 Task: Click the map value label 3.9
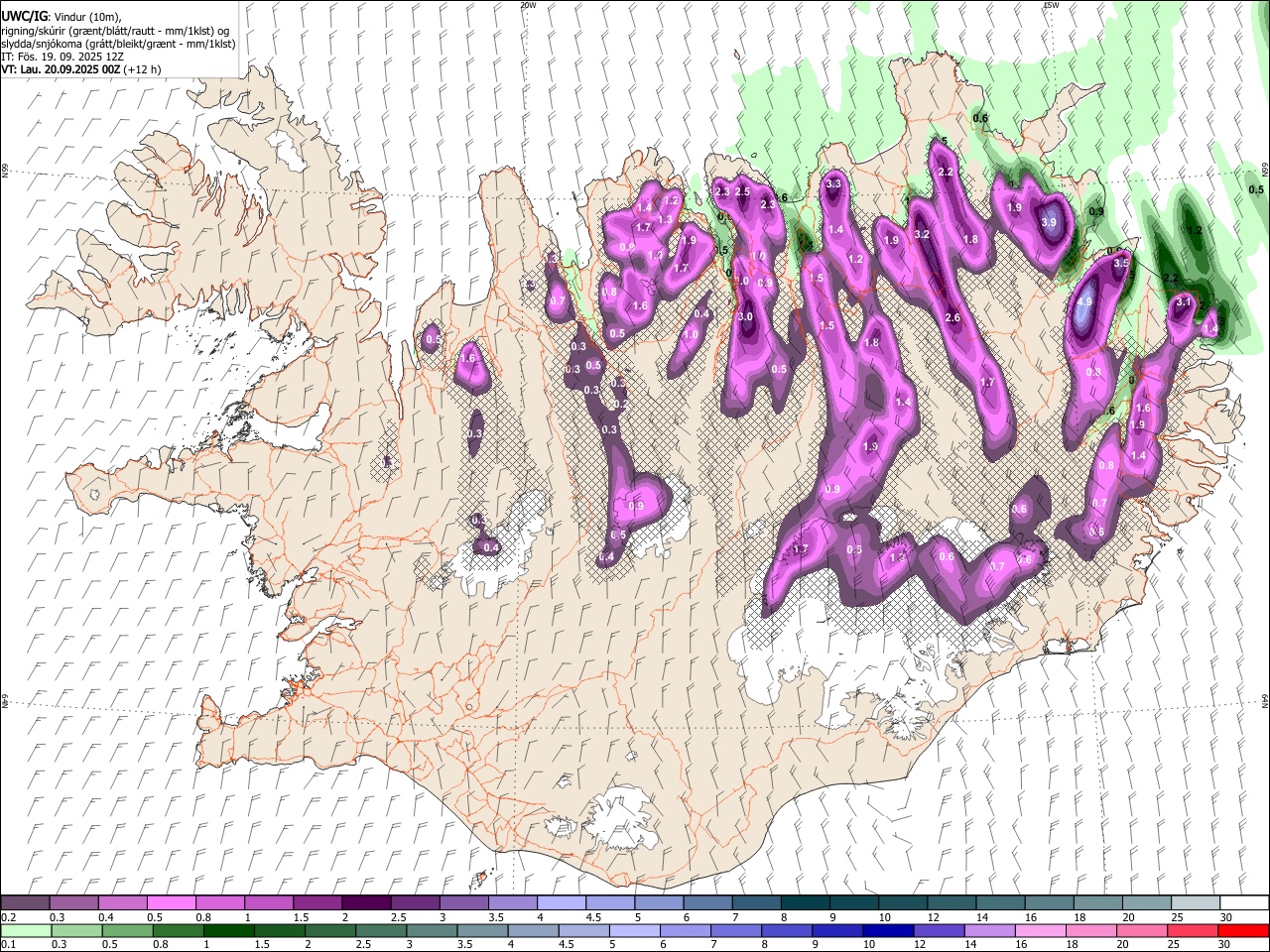pyautogui.click(x=1049, y=223)
